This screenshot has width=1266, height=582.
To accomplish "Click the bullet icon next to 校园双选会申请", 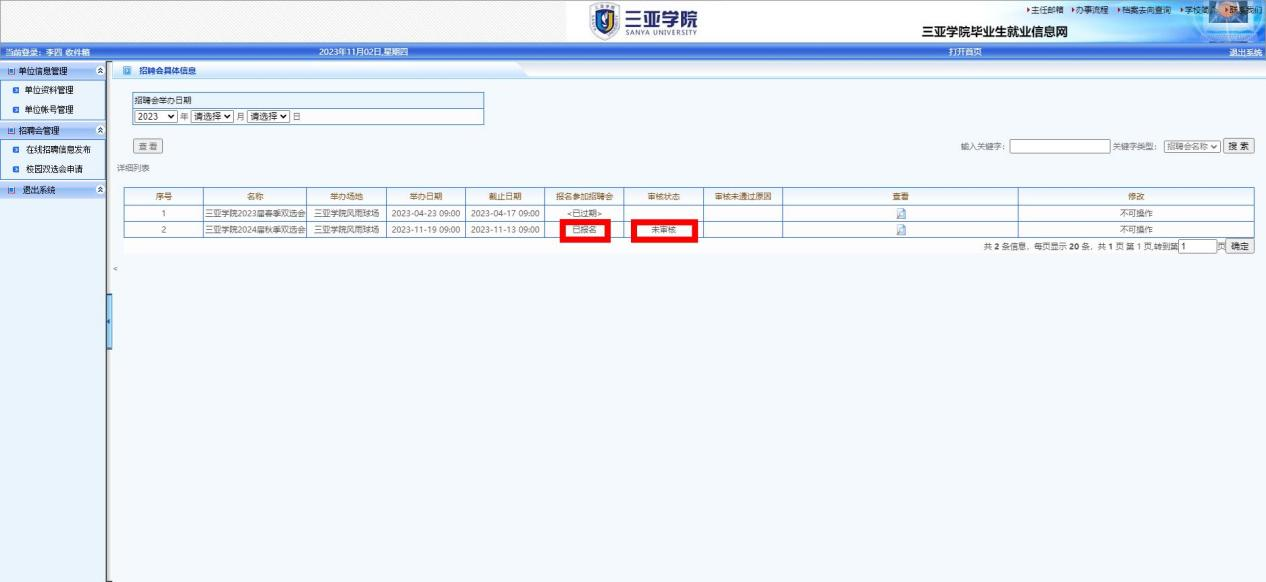I will pos(15,168).
